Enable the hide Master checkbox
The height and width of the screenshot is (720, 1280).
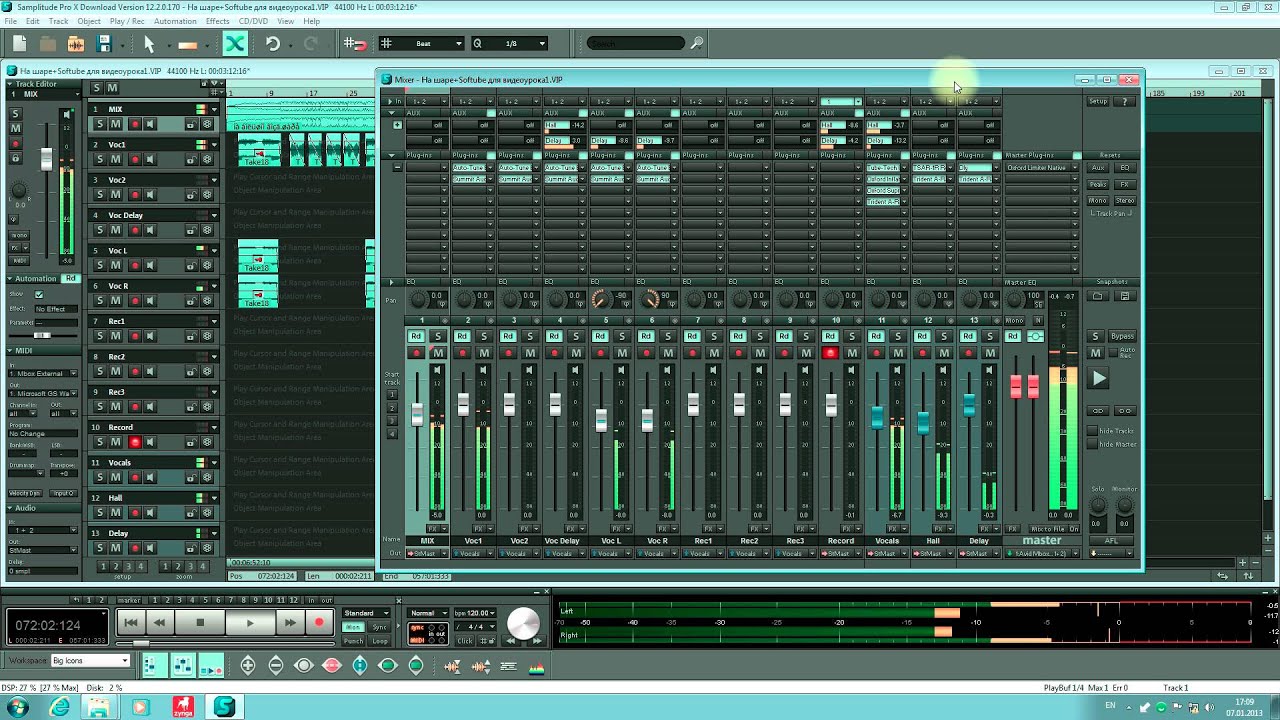[1093, 444]
